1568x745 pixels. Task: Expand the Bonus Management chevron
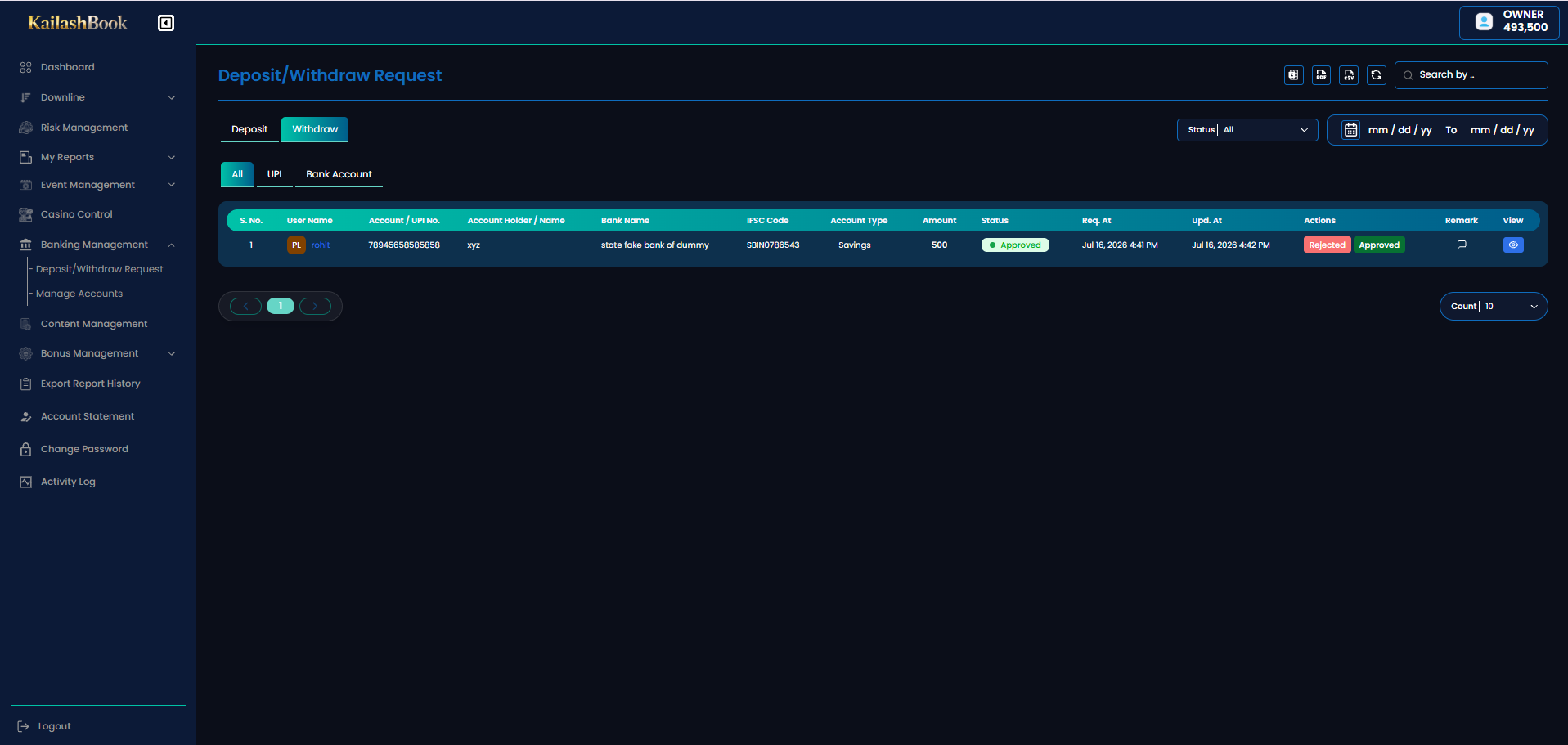172,353
